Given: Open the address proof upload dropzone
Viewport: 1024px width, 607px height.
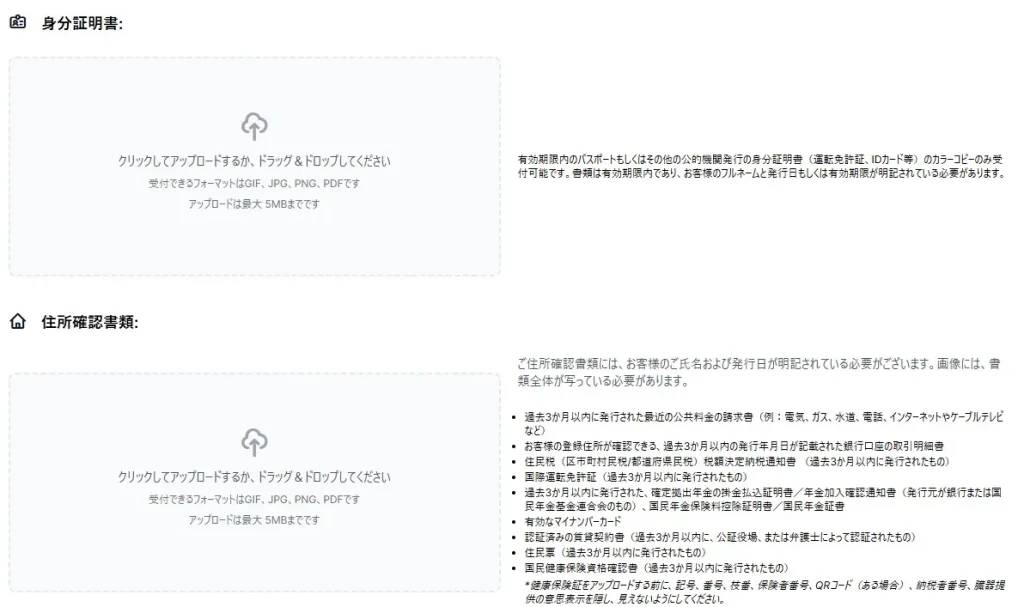Looking at the screenshot, I should tap(253, 480).
